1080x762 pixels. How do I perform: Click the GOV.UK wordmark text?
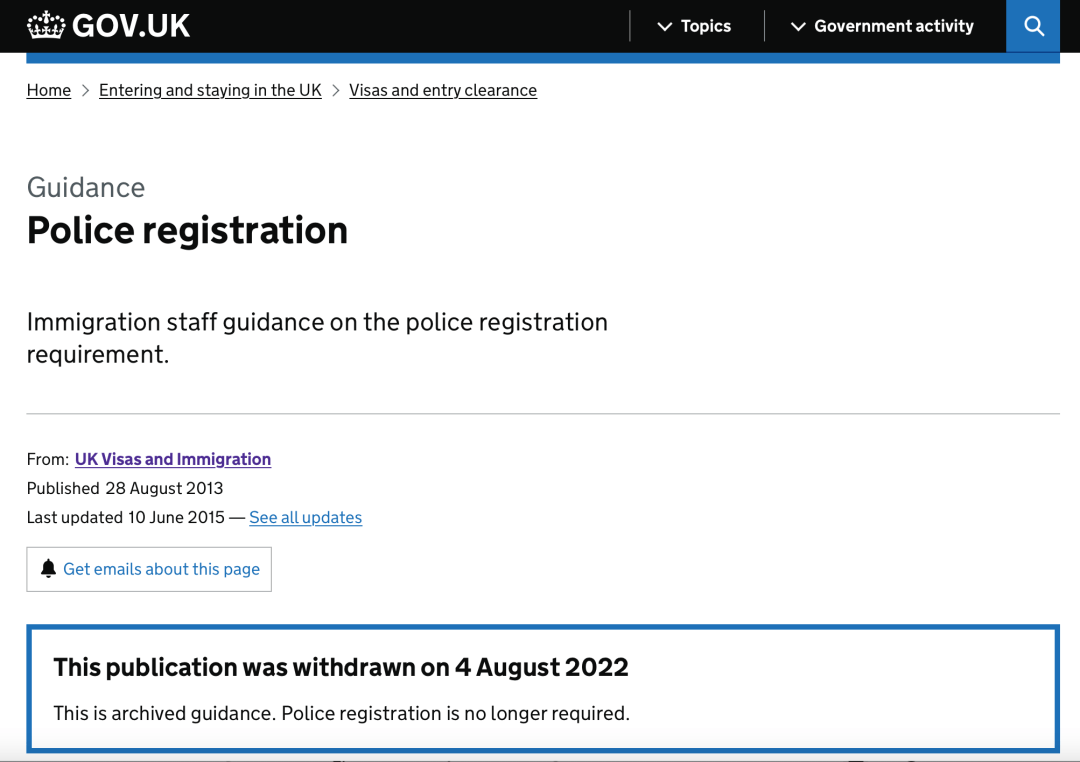click(131, 26)
